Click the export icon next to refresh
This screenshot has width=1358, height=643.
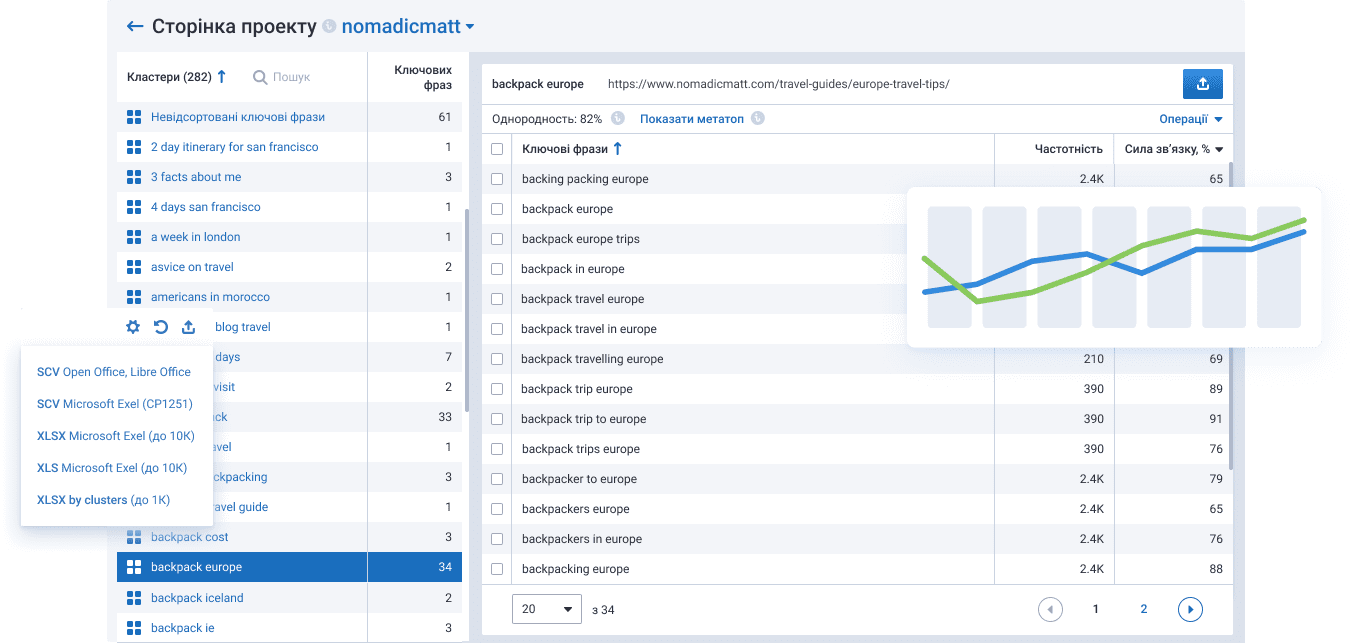(188, 327)
